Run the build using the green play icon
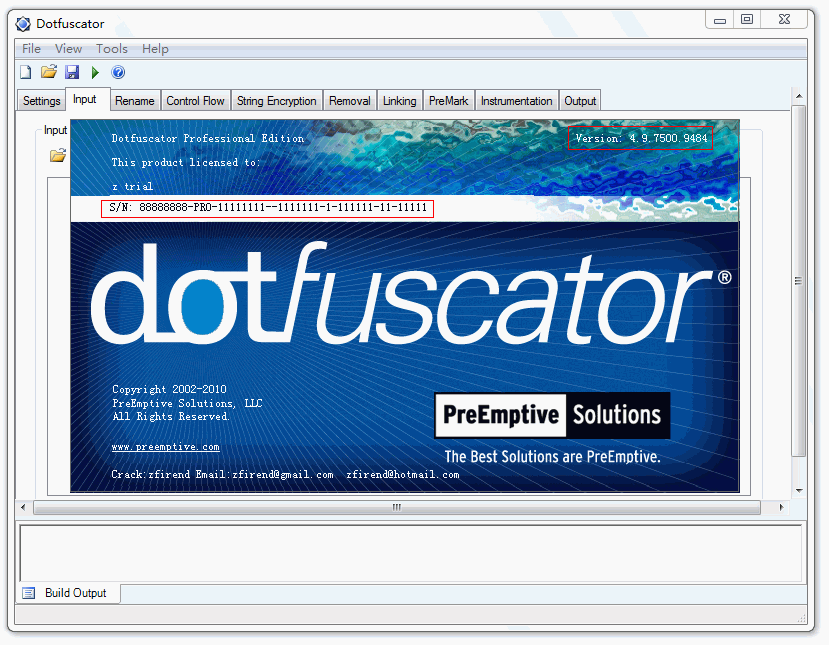The image size is (829, 645). 95,72
